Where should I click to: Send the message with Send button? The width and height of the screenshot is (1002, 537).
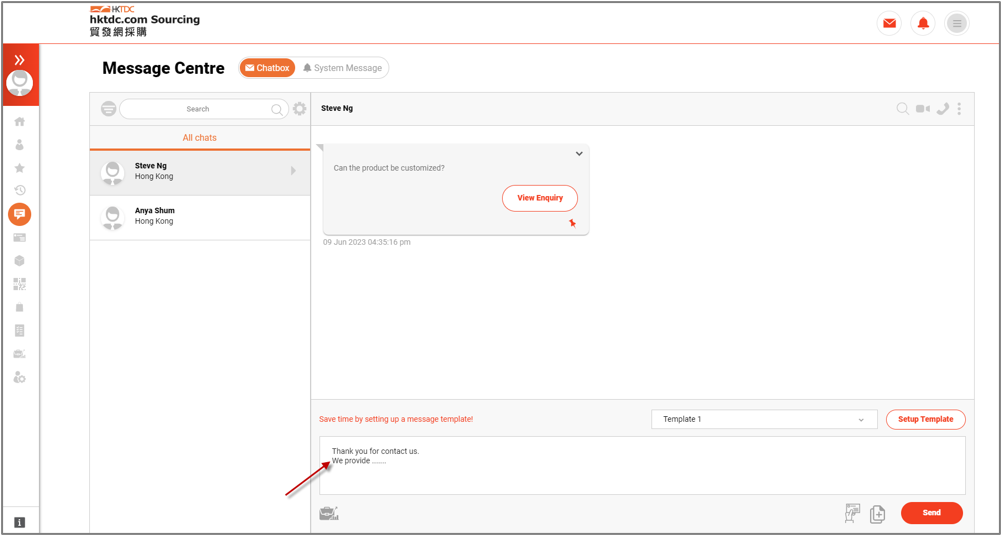tap(932, 513)
